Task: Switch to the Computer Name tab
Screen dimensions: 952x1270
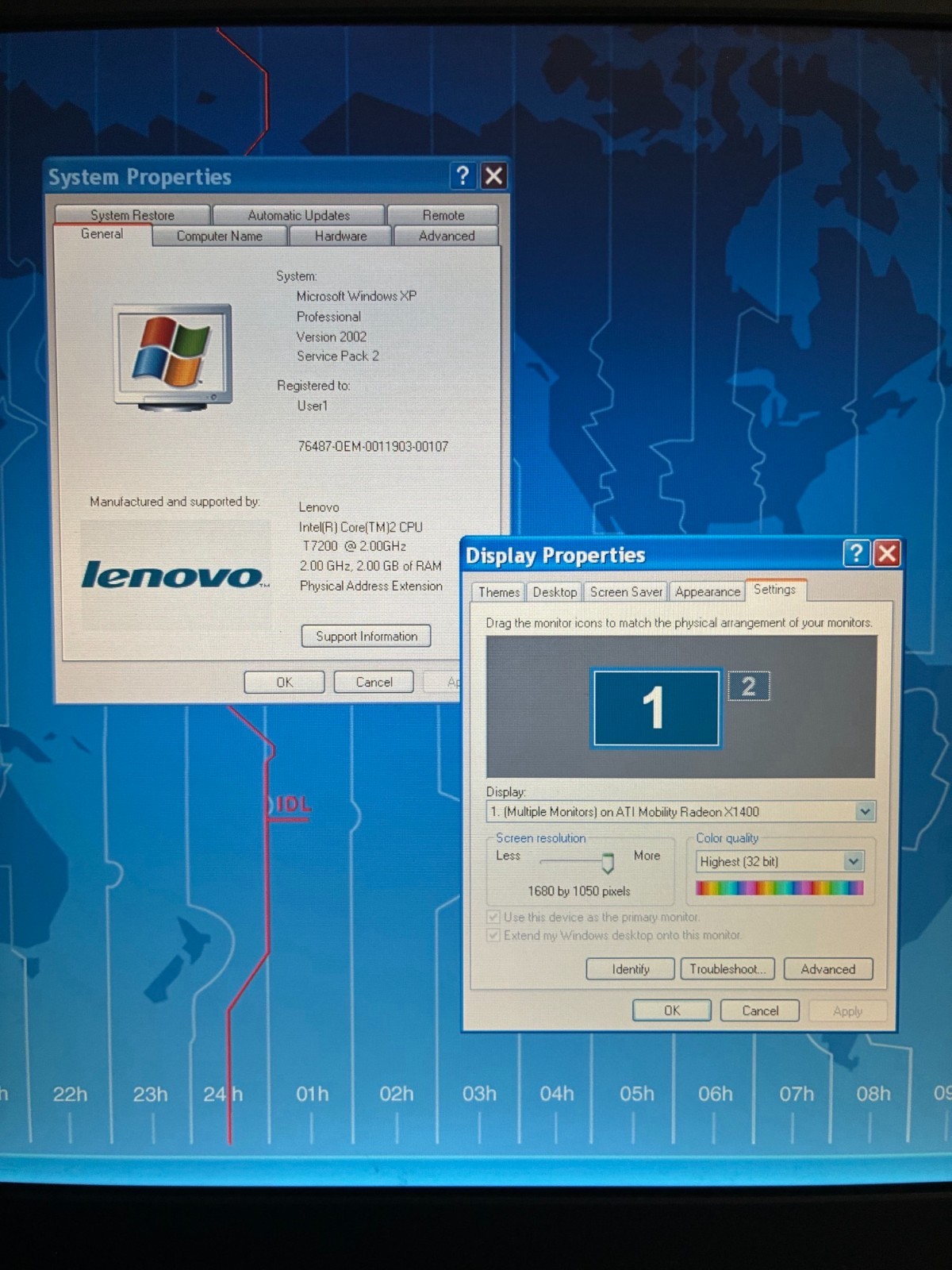Action: [220, 236]
